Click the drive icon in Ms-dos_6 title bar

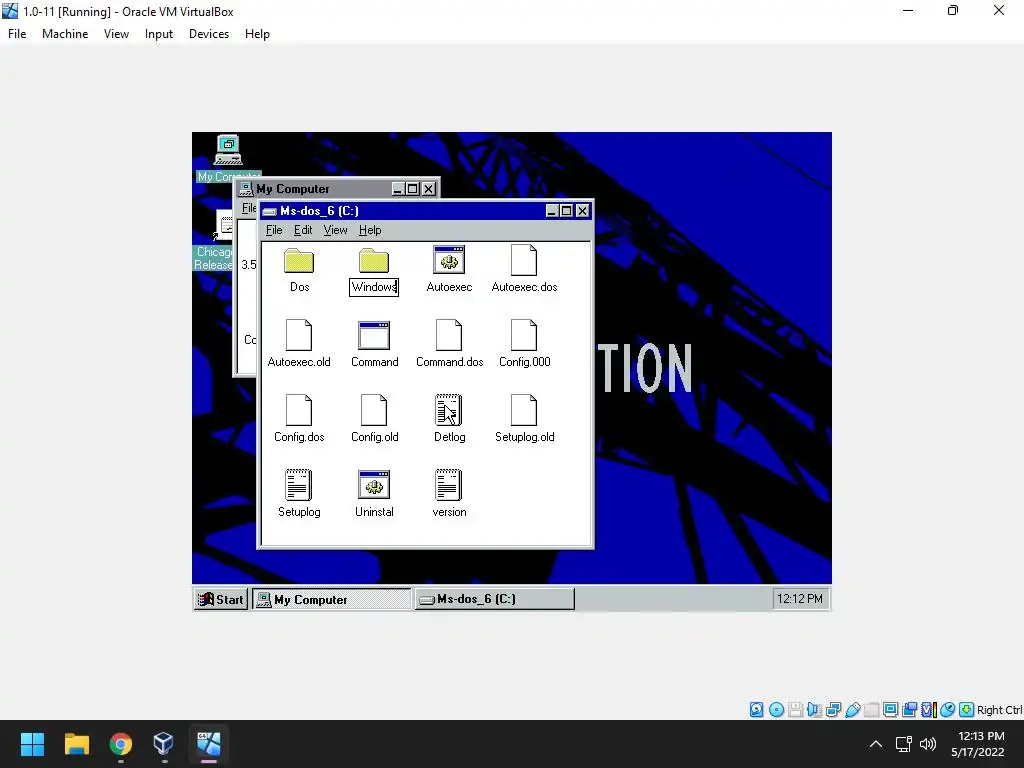coord(270,211)
